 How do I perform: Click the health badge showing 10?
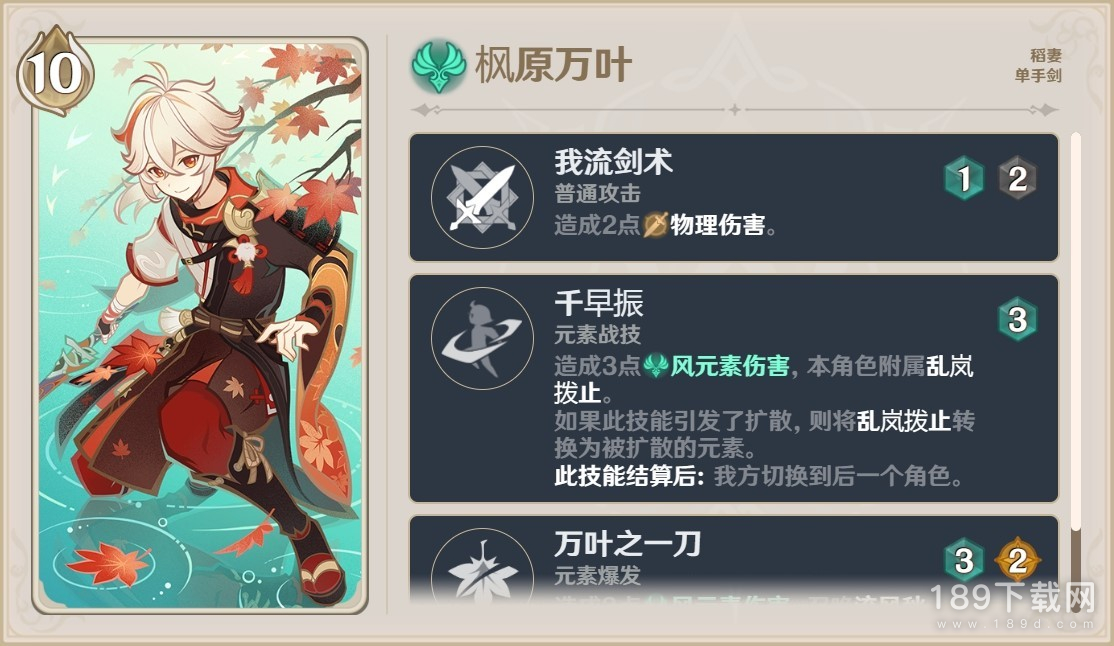click(55, 72)
